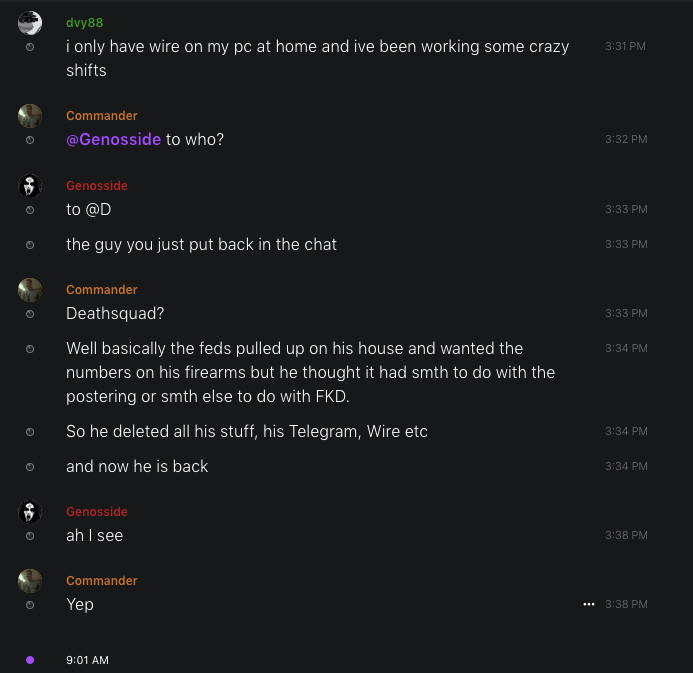Click Genosside's avatar above "ah I see"
This screenshot has height=673, width=693.
30,512
